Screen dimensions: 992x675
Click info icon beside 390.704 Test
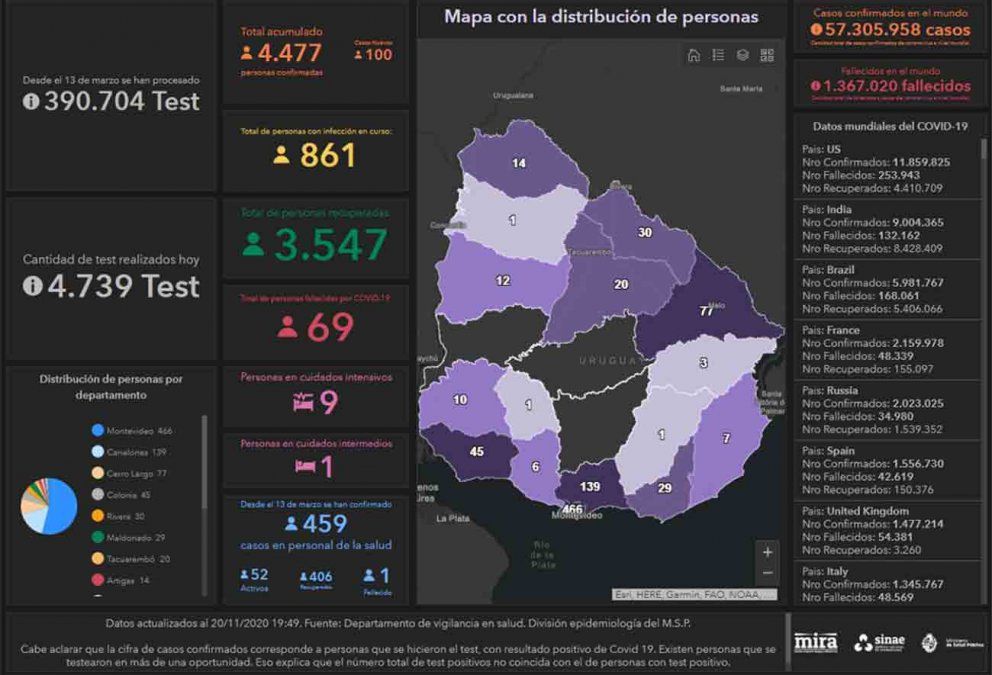[31, 102]
